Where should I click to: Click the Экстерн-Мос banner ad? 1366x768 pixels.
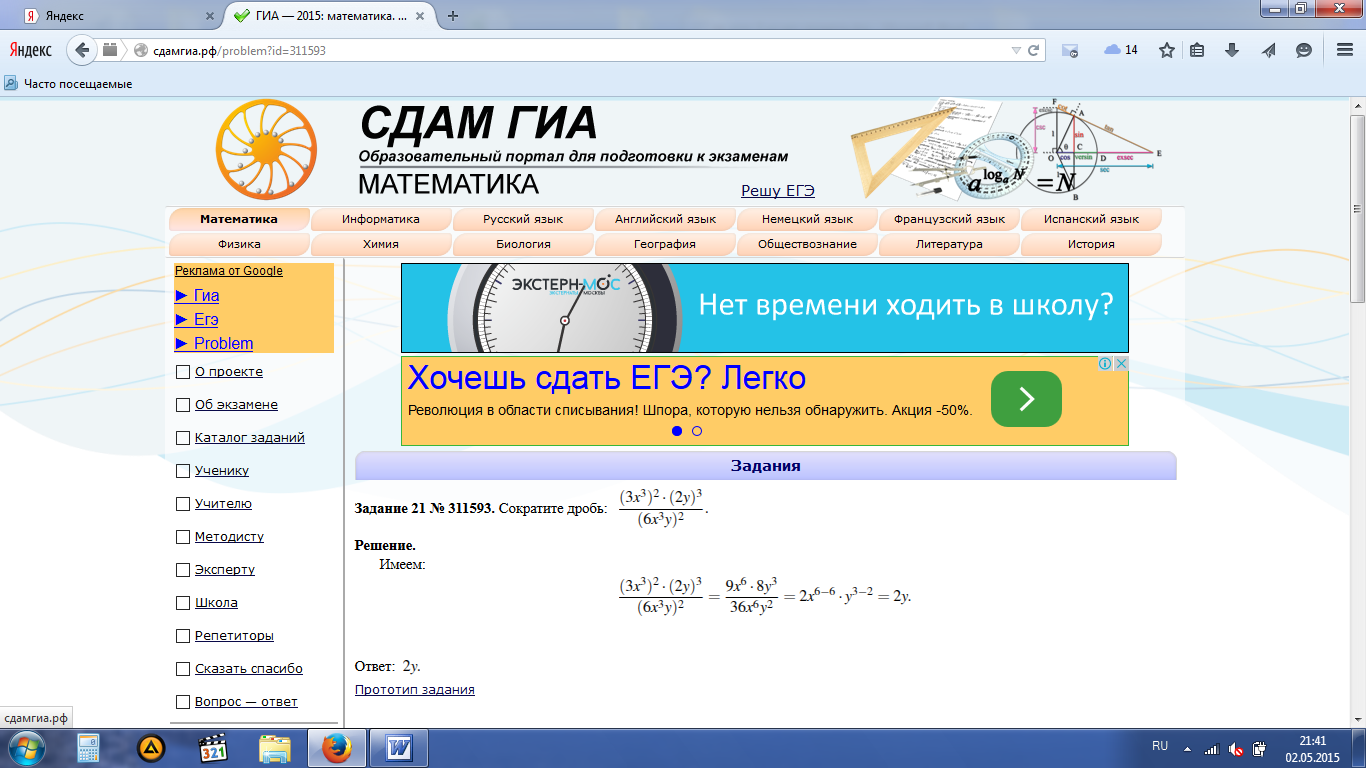765,308
